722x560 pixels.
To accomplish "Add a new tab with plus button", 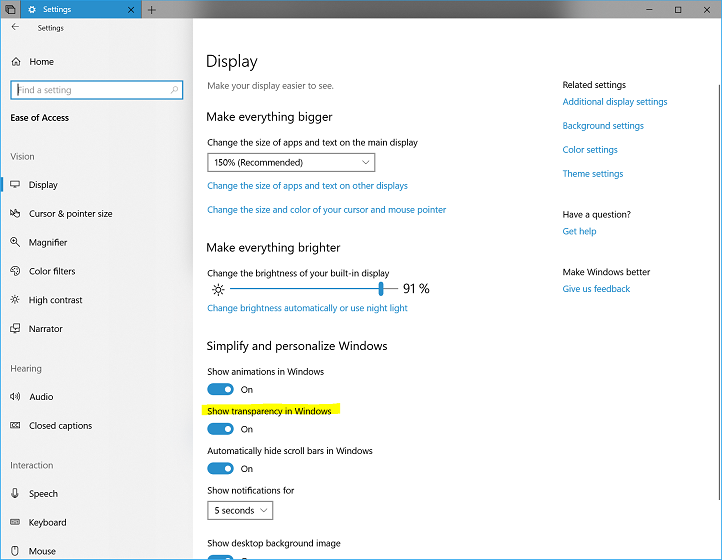I will coord(151,10).
